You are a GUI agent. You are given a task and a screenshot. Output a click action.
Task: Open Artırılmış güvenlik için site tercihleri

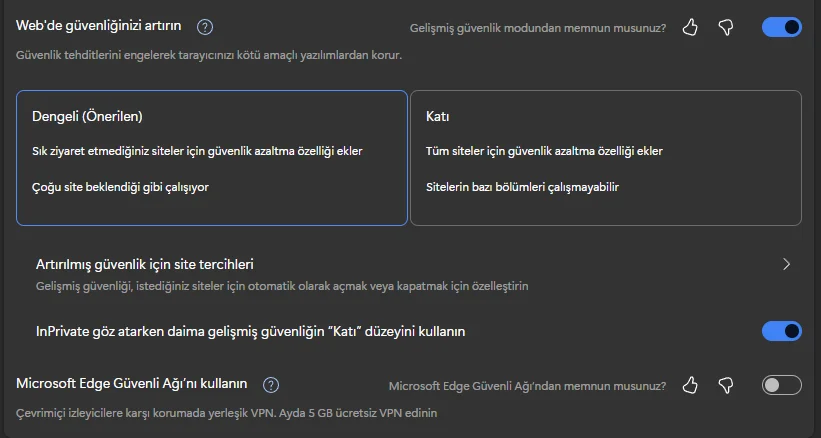tap(145, 265)
